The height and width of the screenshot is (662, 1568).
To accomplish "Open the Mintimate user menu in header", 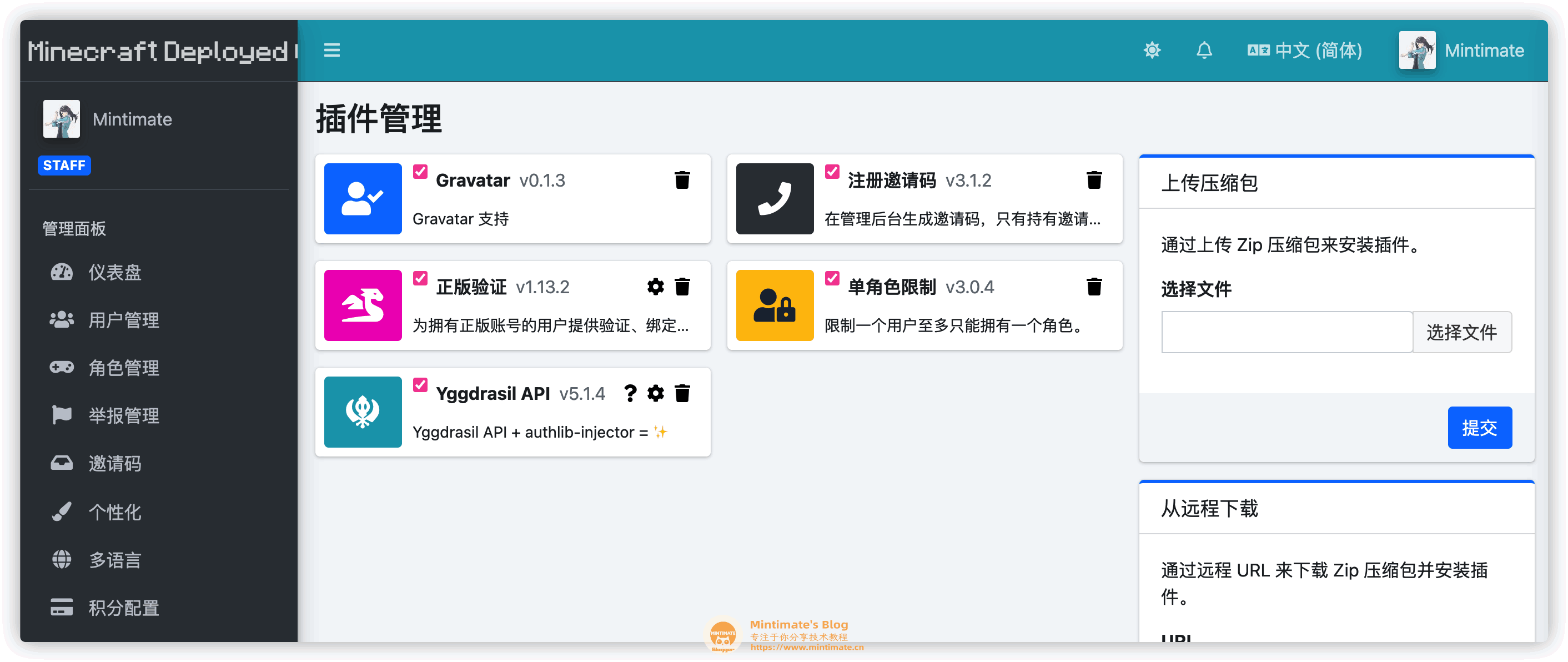I will [x=1461, y=51].
